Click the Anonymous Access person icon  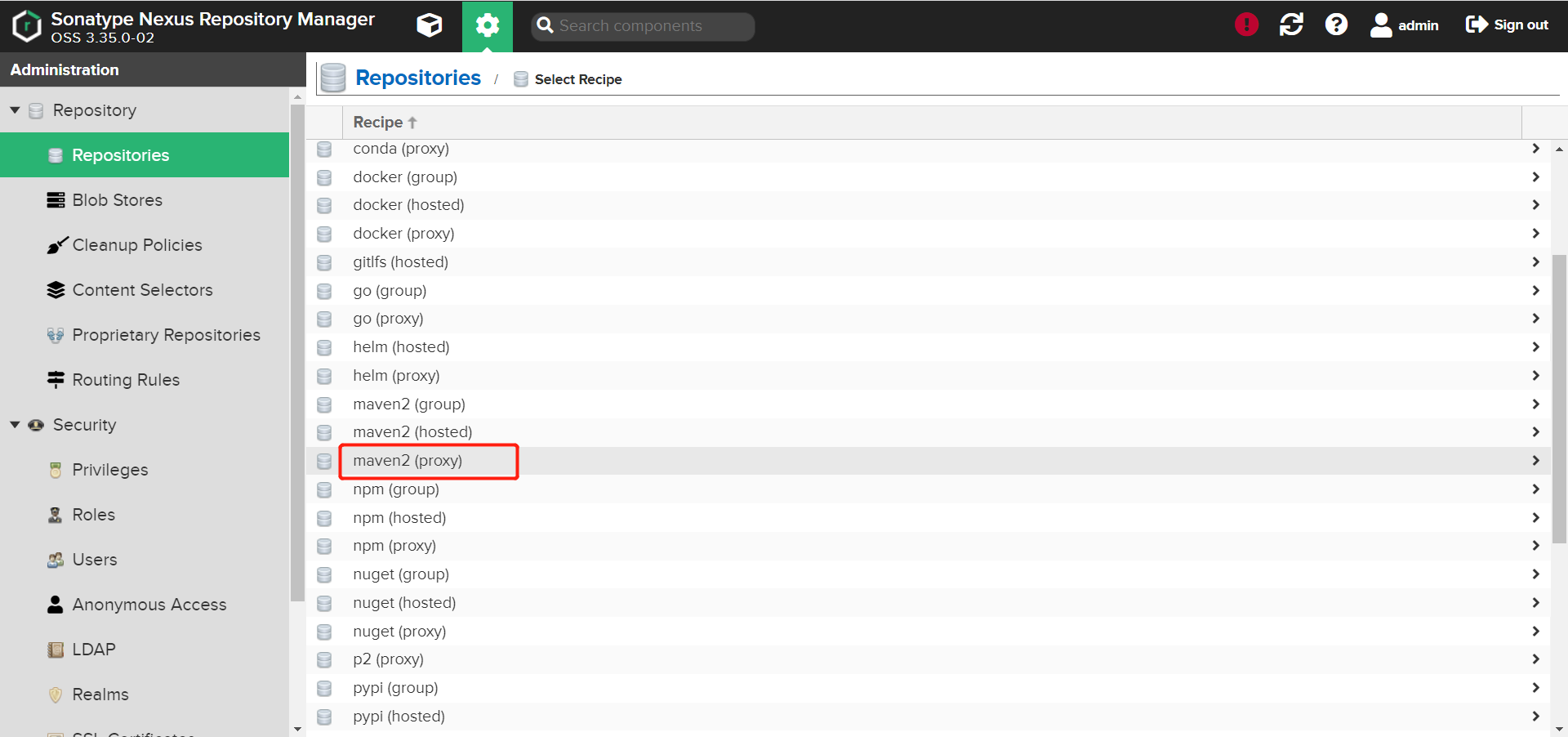(56, 605)
